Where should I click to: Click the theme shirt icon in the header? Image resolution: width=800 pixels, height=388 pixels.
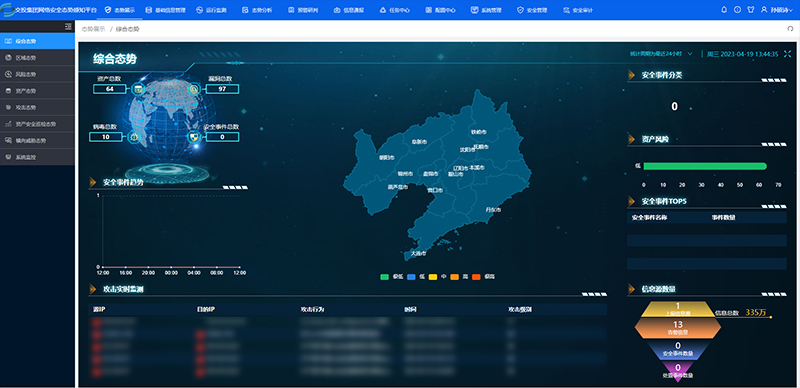pyautogui.click(x=751, y=10)
